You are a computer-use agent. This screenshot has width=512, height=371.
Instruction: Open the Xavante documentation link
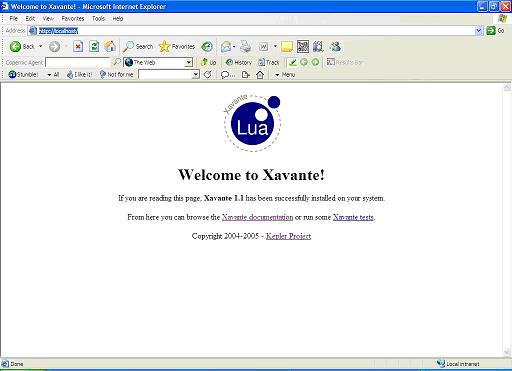[257, 217]
